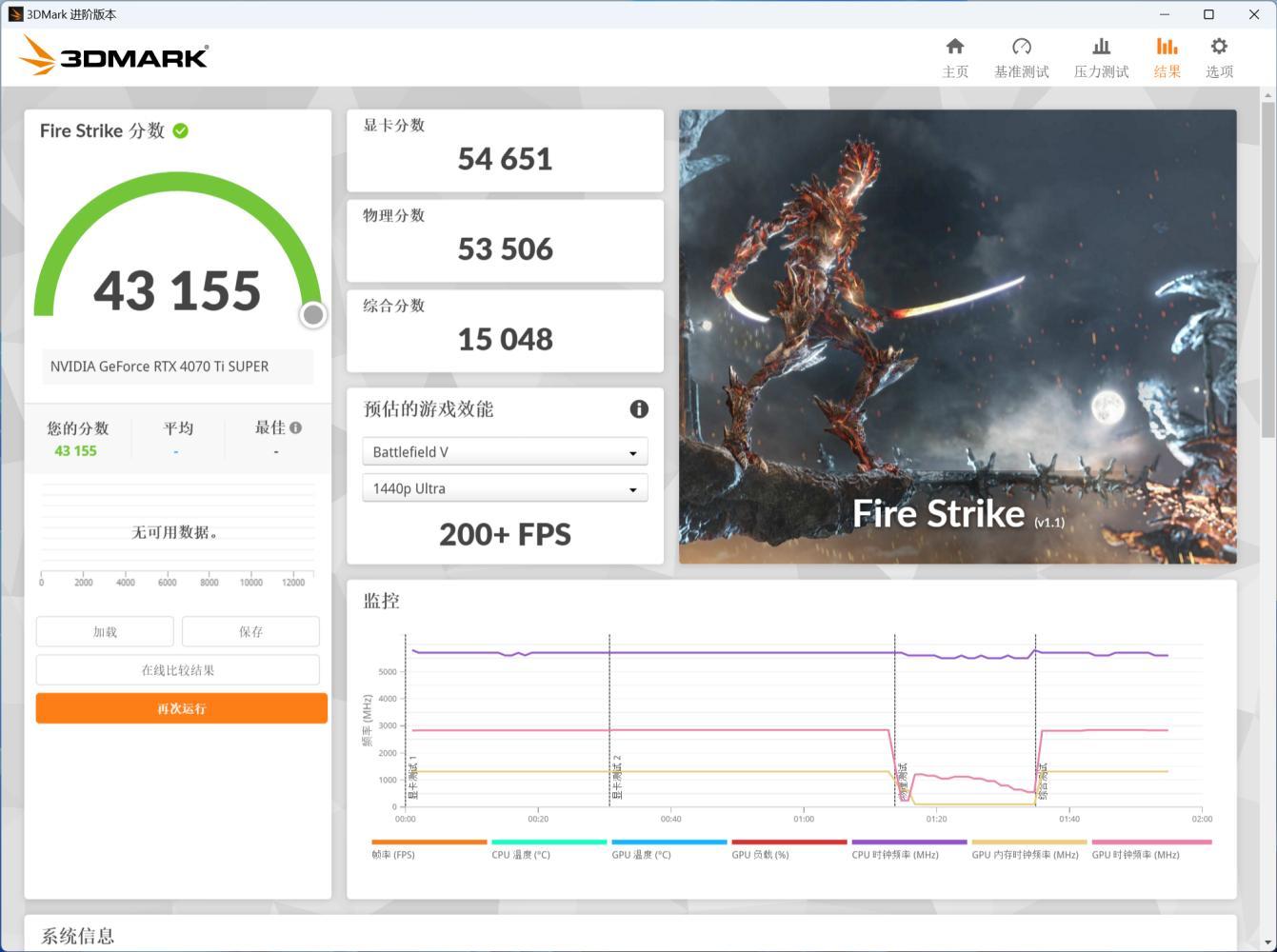Click the green validation checkmark icon
Screen dimensions: 1277x952
coord(181,130)
